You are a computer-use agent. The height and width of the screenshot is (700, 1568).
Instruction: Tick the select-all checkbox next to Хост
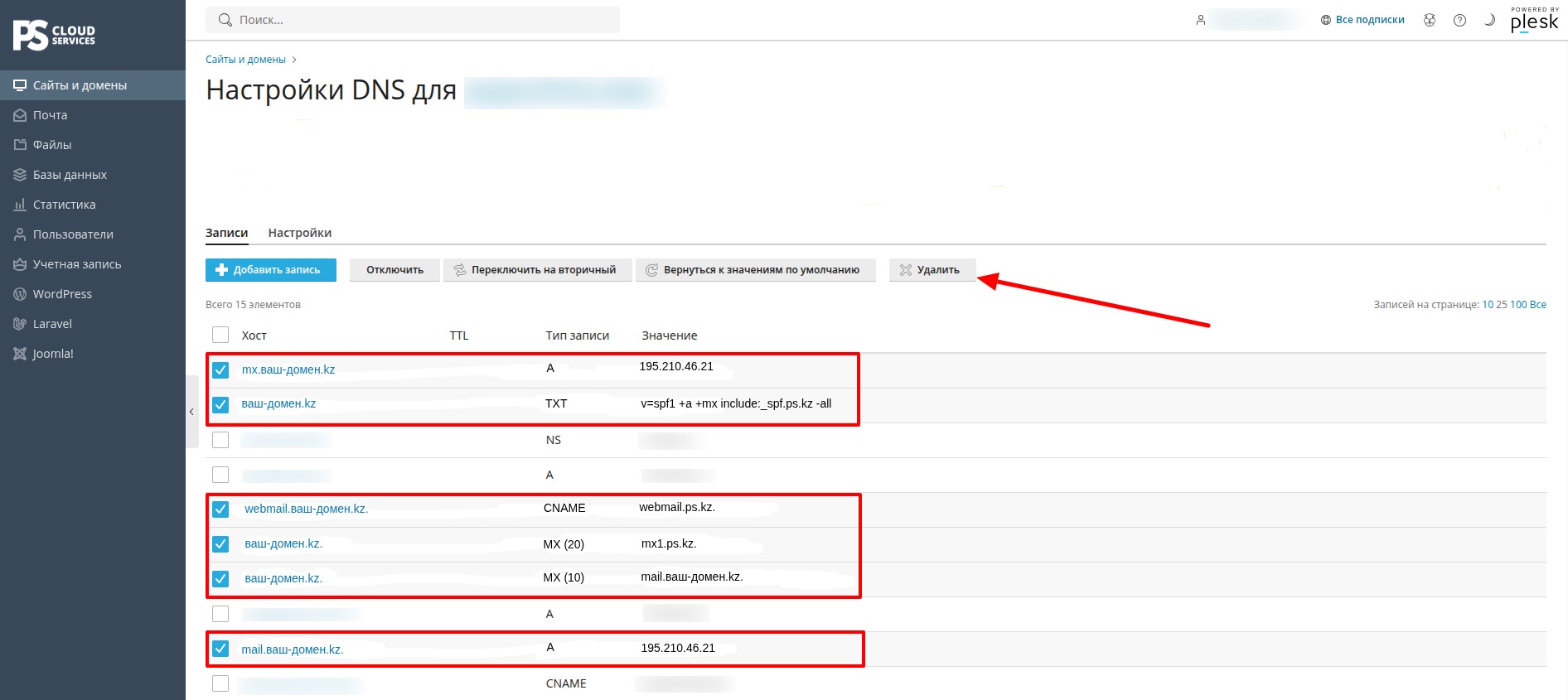point(220,335)
